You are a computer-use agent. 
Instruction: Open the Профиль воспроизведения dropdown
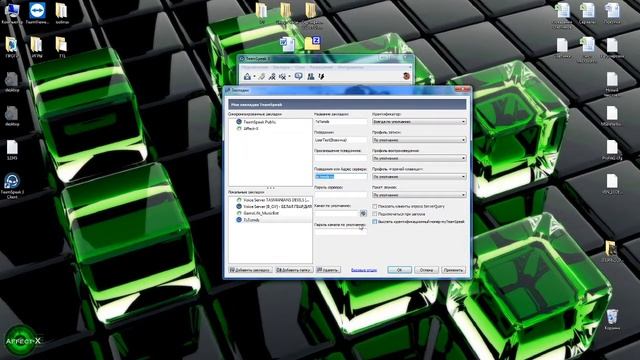[419, 158]
